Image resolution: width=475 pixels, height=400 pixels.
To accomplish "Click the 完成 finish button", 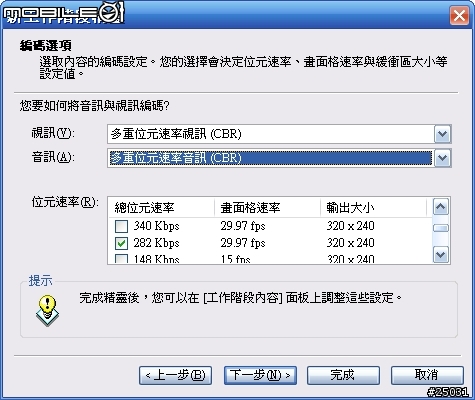I will [x=343, y=375].
